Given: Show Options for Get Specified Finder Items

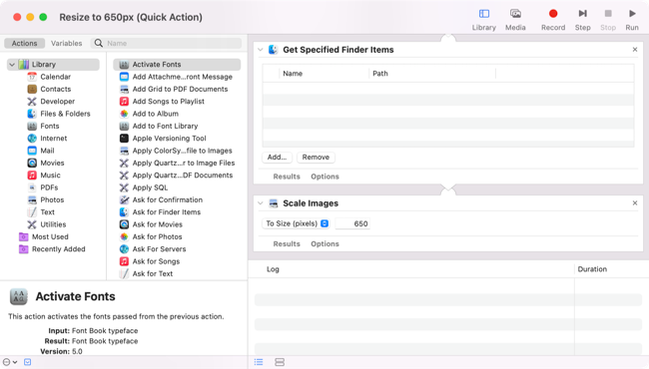Looking at the screenshot, I should 325,177.
